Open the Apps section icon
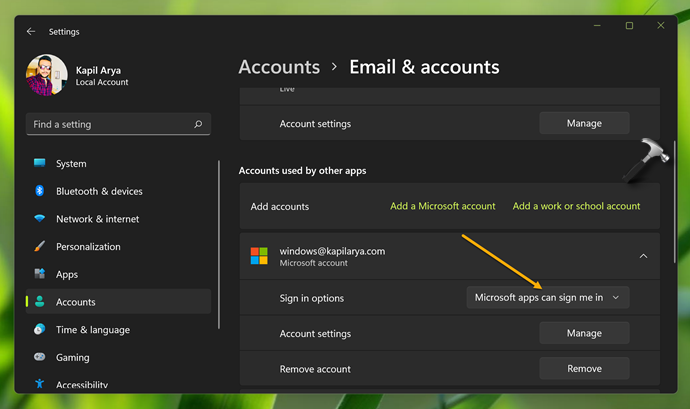This screenshot has width=690, height=409. click(x=40, y=274)
